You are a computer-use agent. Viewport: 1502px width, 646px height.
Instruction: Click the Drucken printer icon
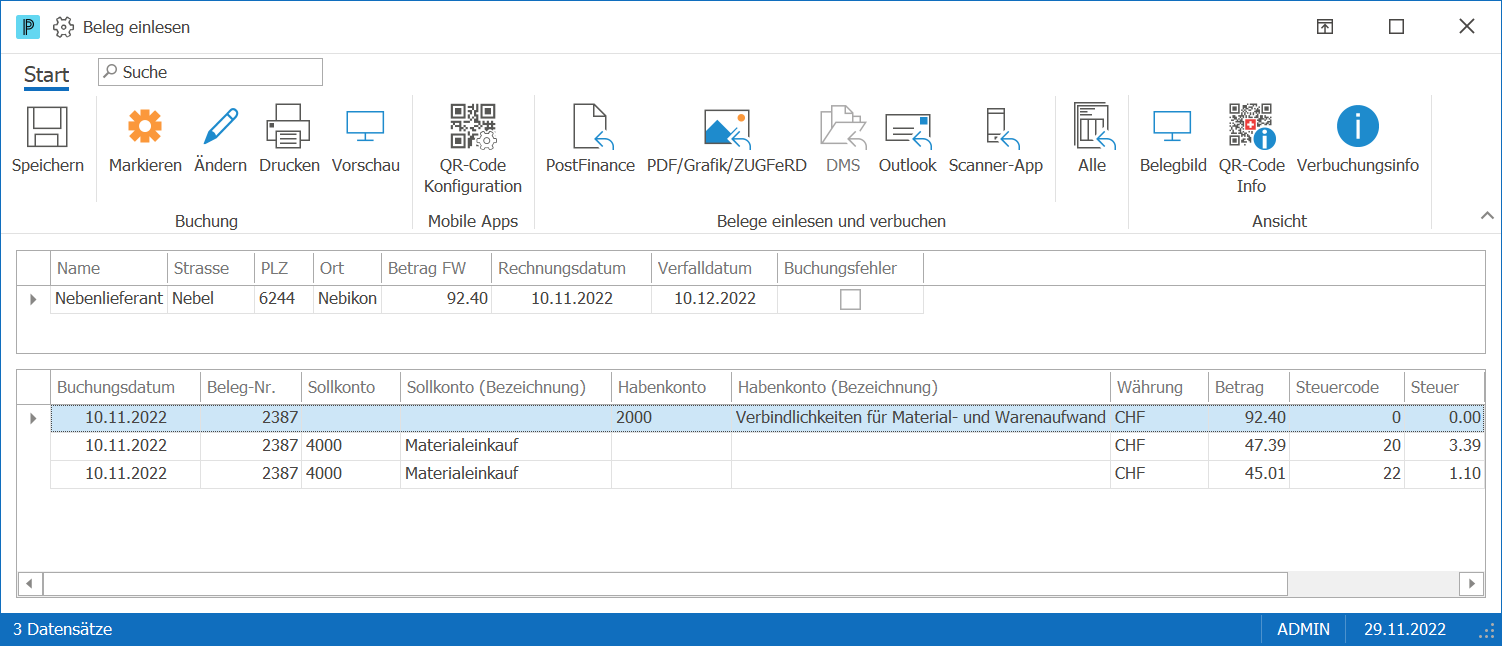coord(289,127)
